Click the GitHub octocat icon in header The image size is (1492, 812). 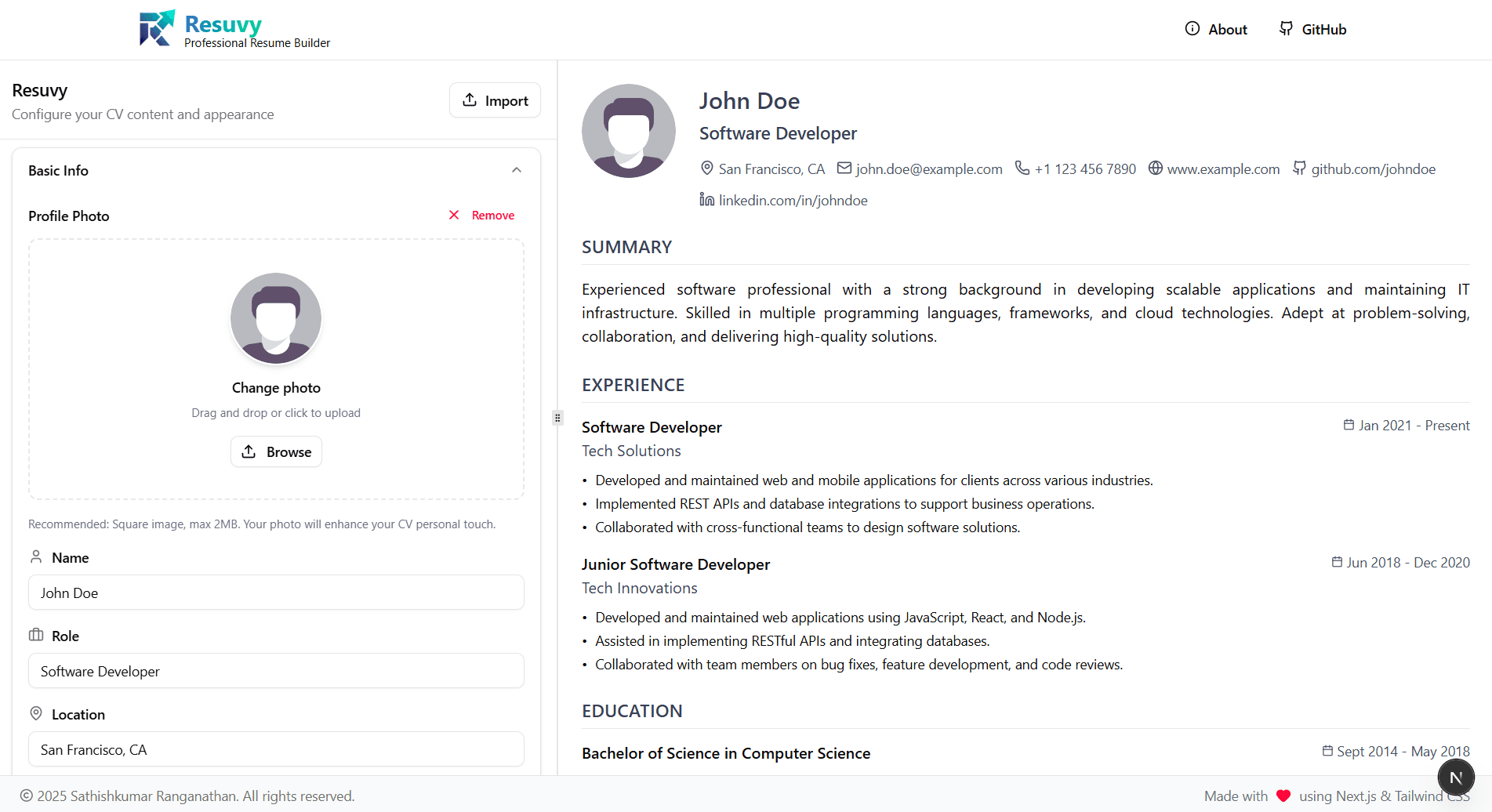point(1286,28)
